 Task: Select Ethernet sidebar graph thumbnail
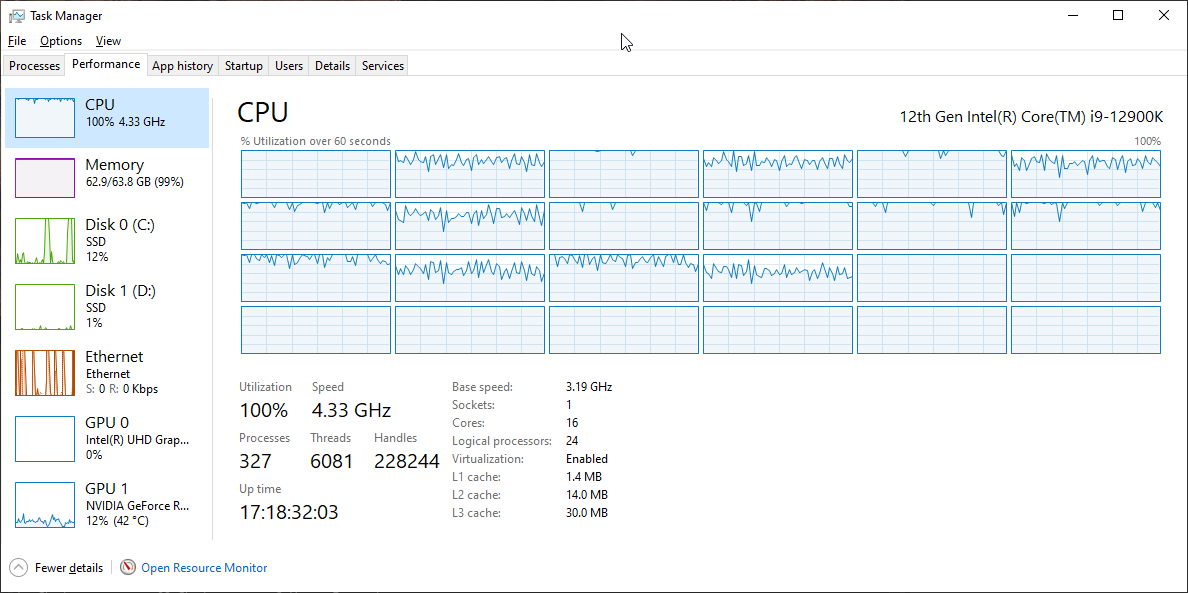(x=45, y=373)
